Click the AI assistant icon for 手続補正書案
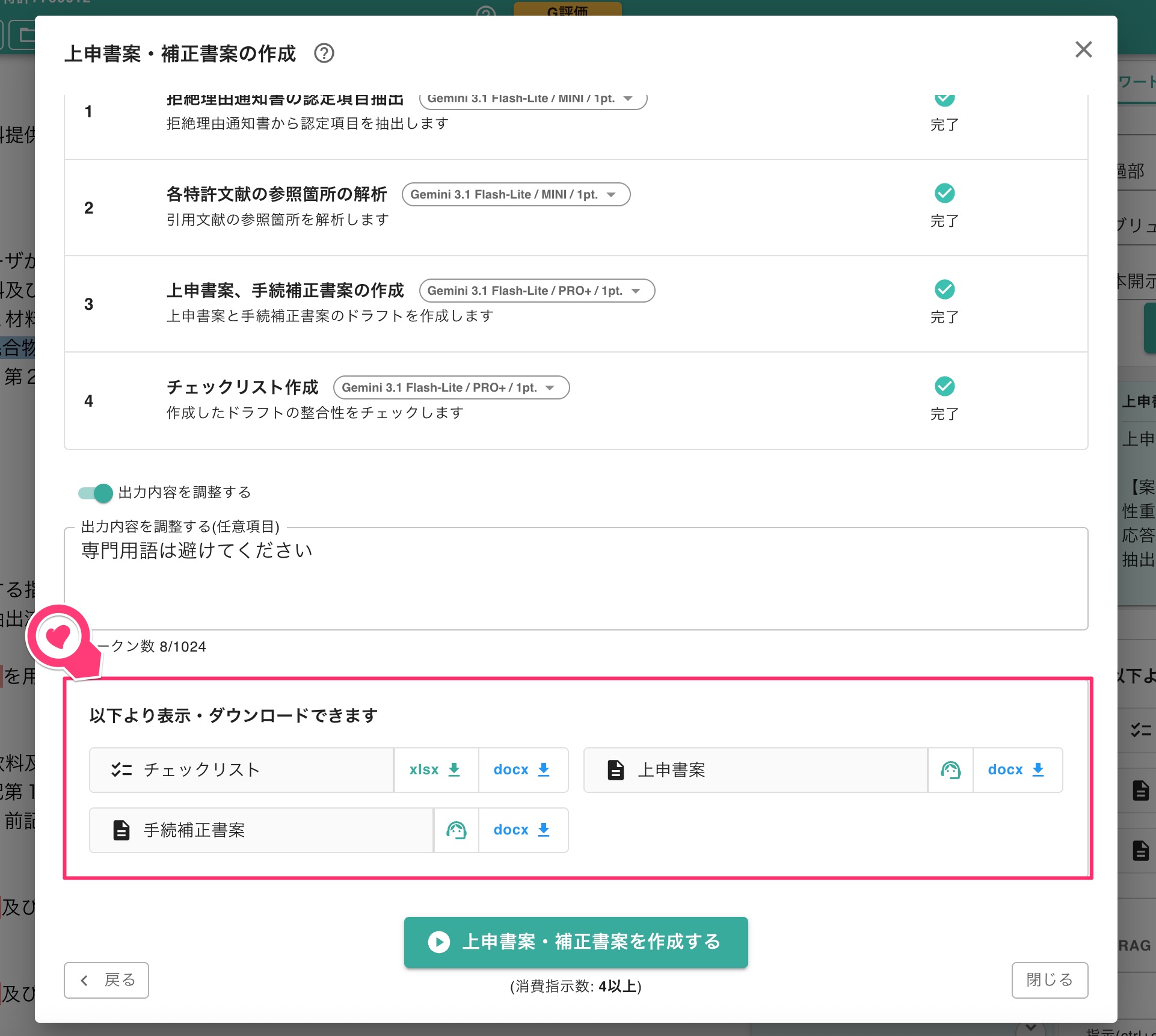Image resolution: width=1156 pixels, height=1036 pixels. pos(457,830)
